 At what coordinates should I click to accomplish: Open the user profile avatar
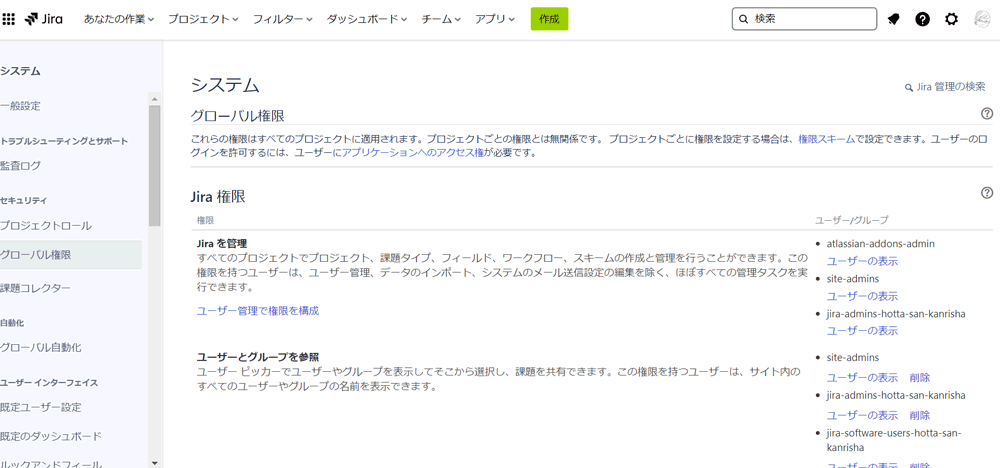click(982, 19)
